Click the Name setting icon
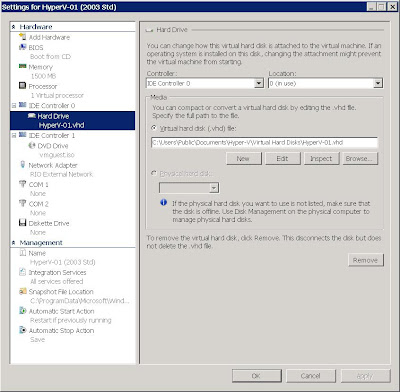 [x=22, y=253]
